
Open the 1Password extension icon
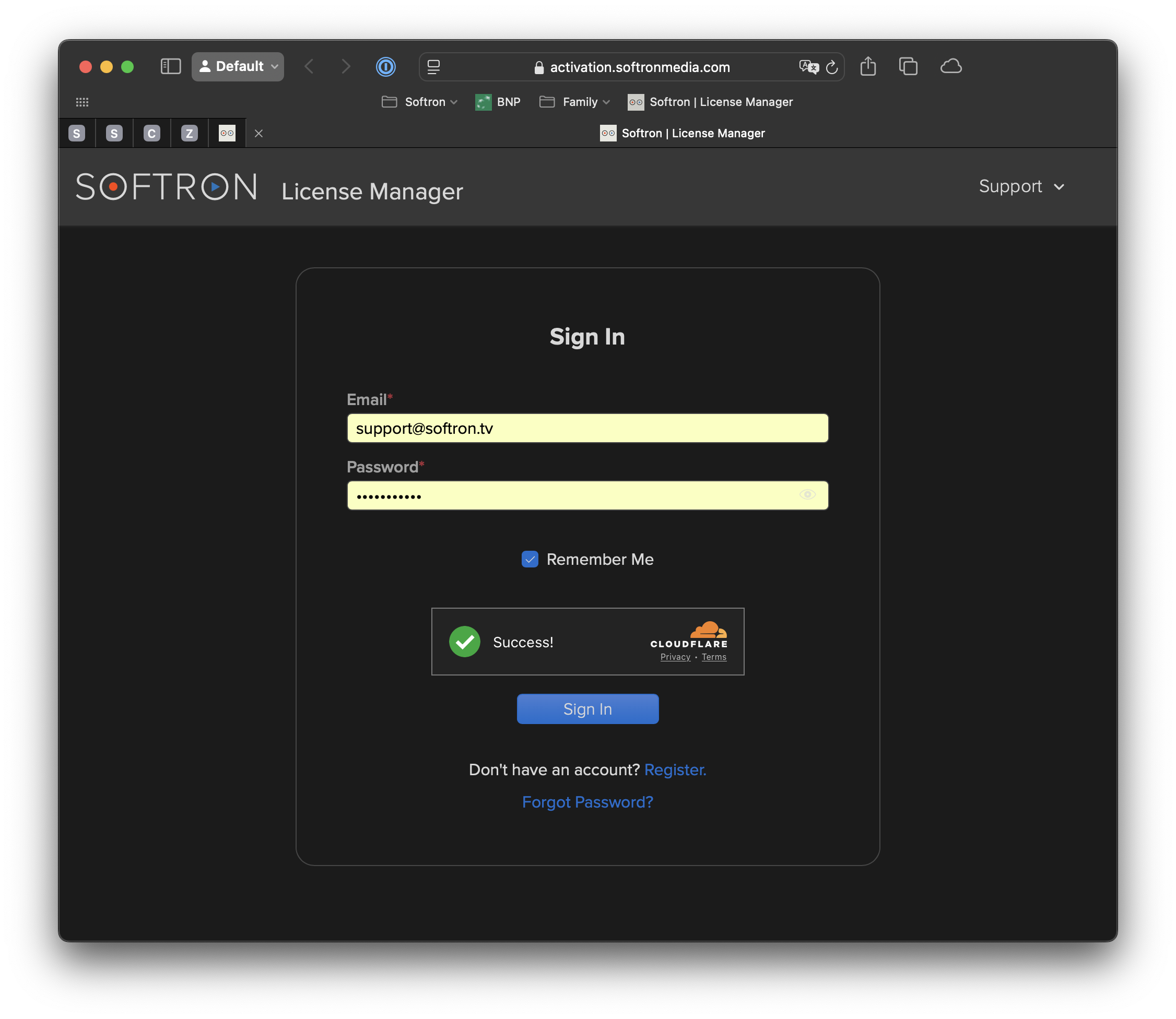(x=385, y=66)
